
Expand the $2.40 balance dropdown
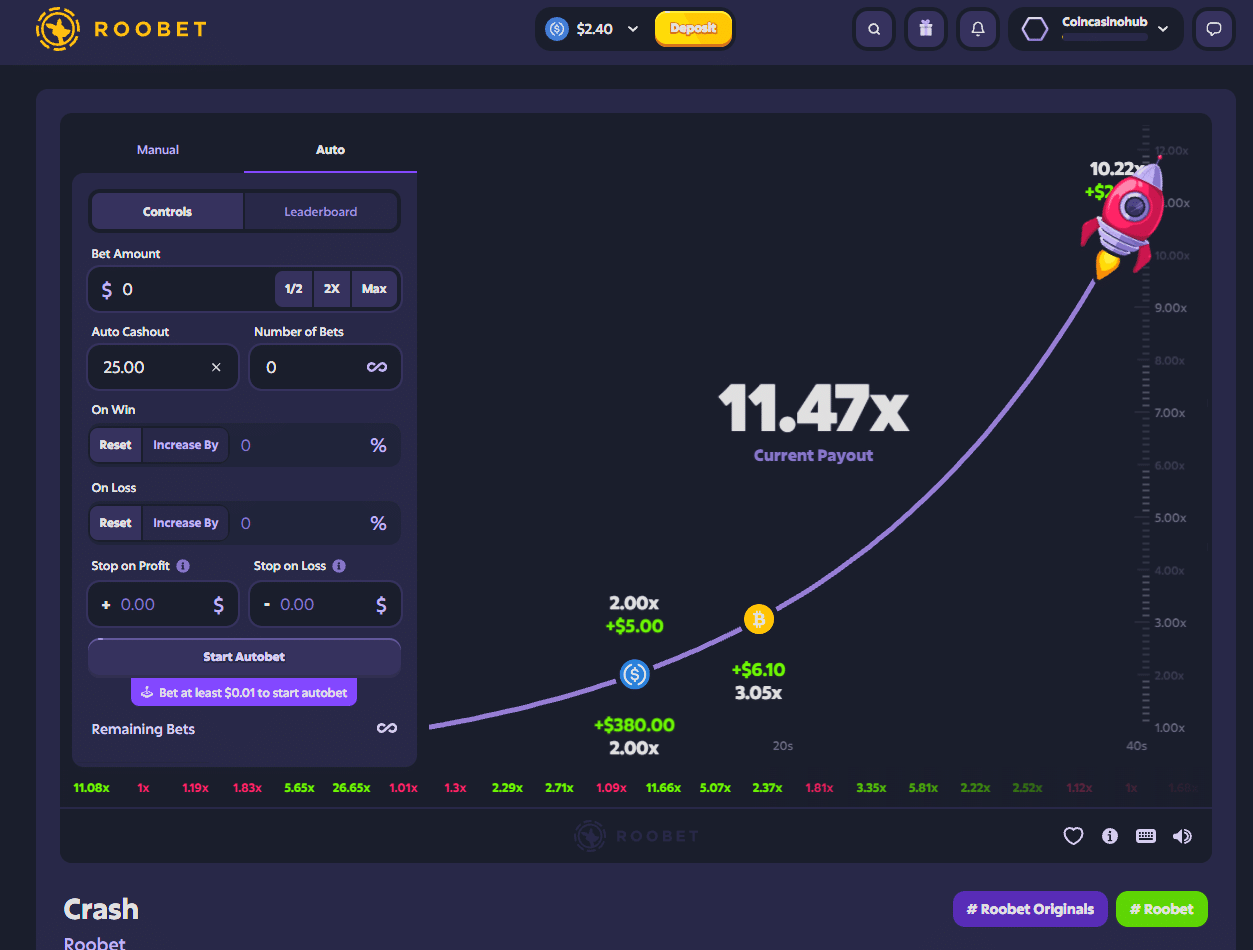[633, 29]
